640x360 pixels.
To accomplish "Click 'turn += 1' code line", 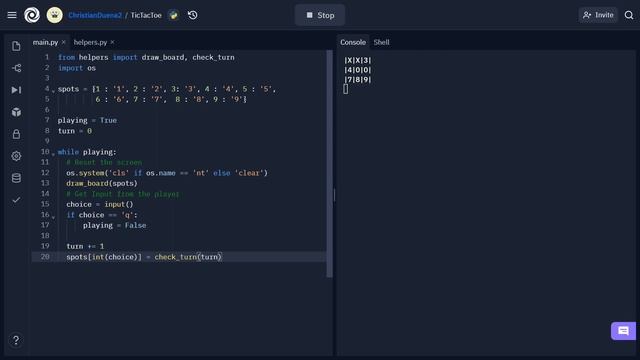I will point(85,246).
